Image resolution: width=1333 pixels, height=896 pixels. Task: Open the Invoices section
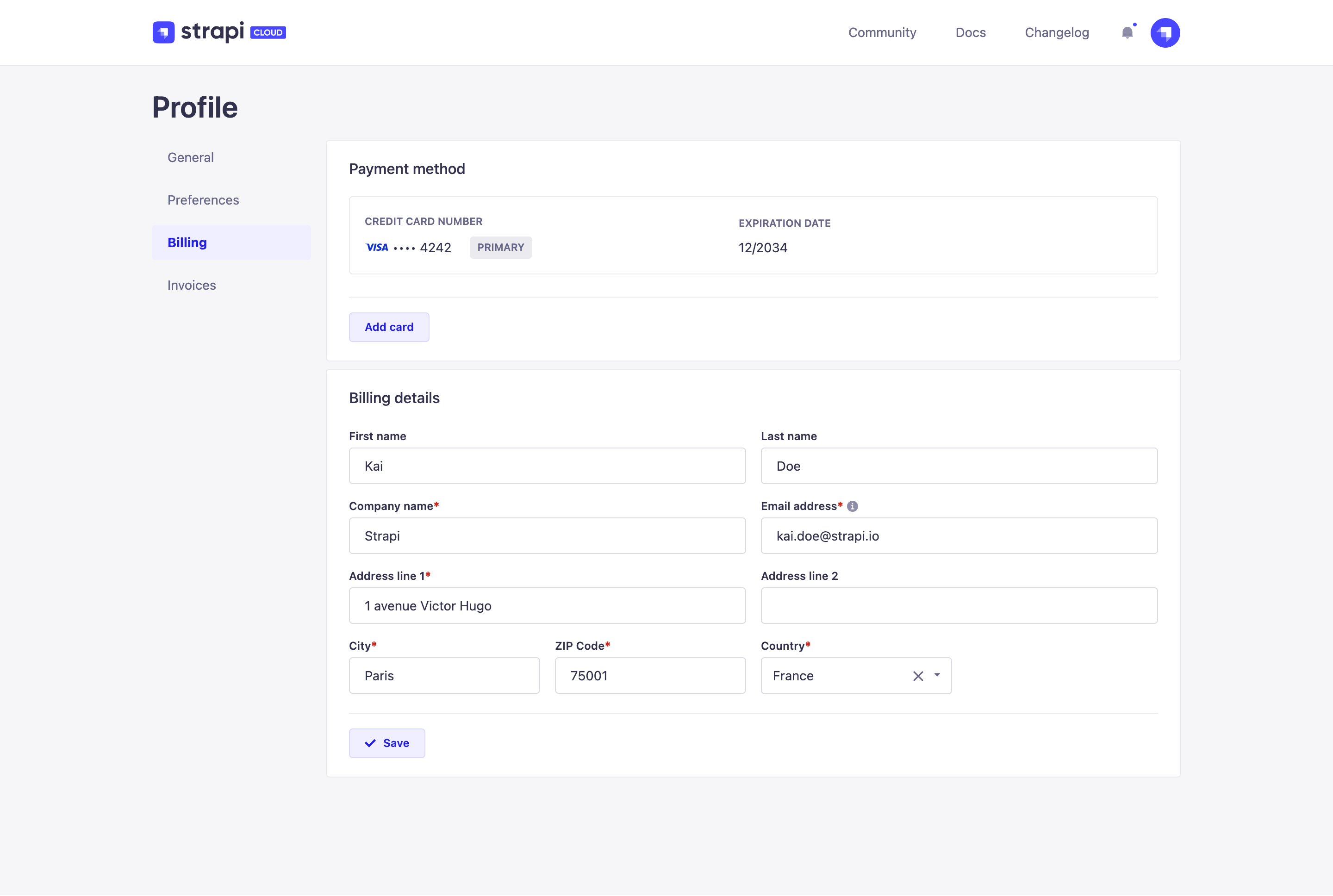pos(192,285)
